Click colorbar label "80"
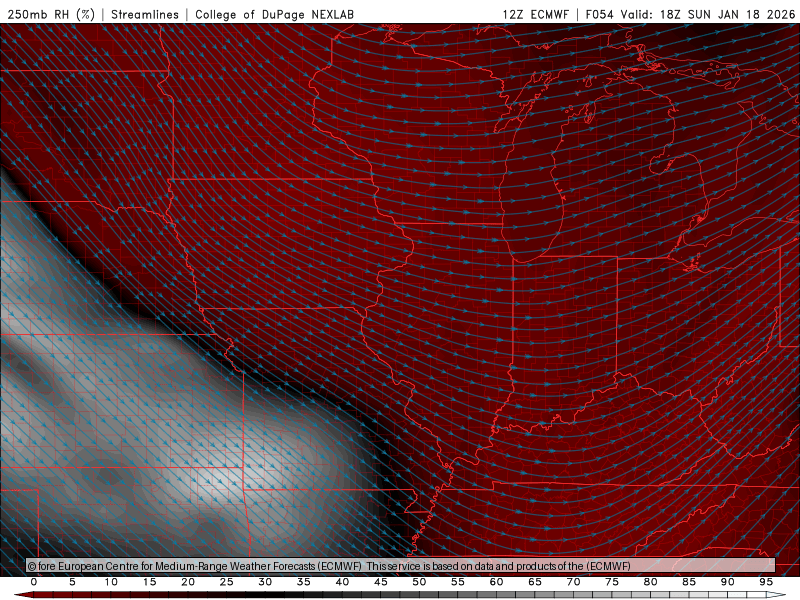The image size is (800, 600). (651, 582)
